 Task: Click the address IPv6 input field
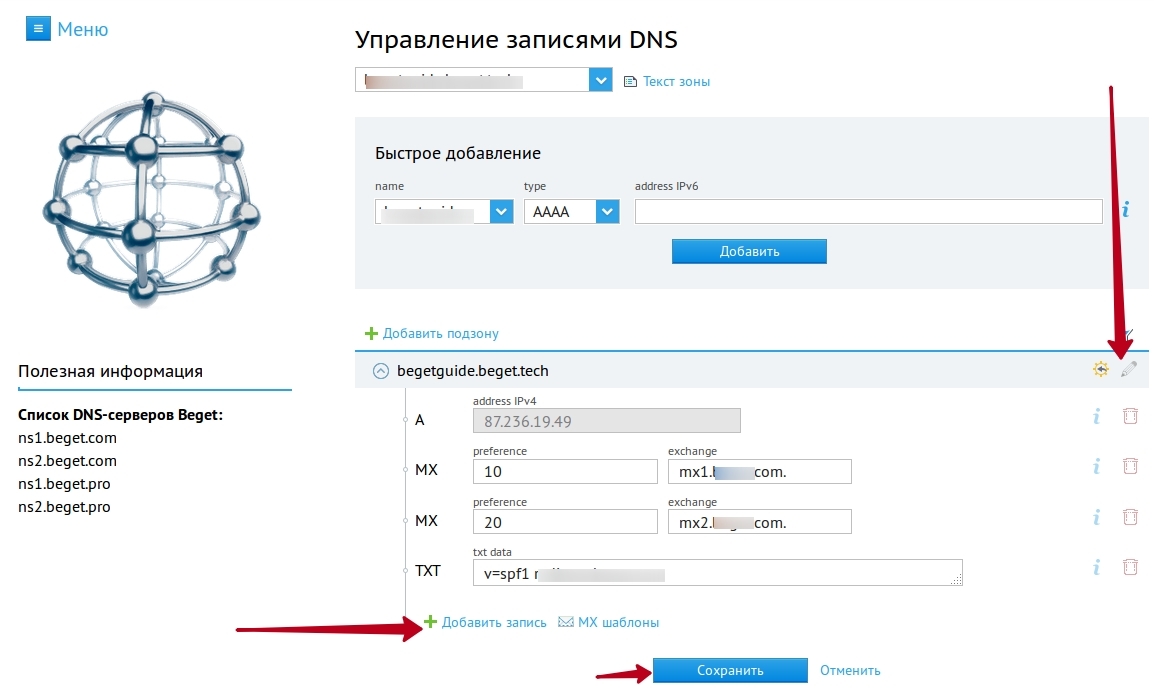click(x=868, y=211)
